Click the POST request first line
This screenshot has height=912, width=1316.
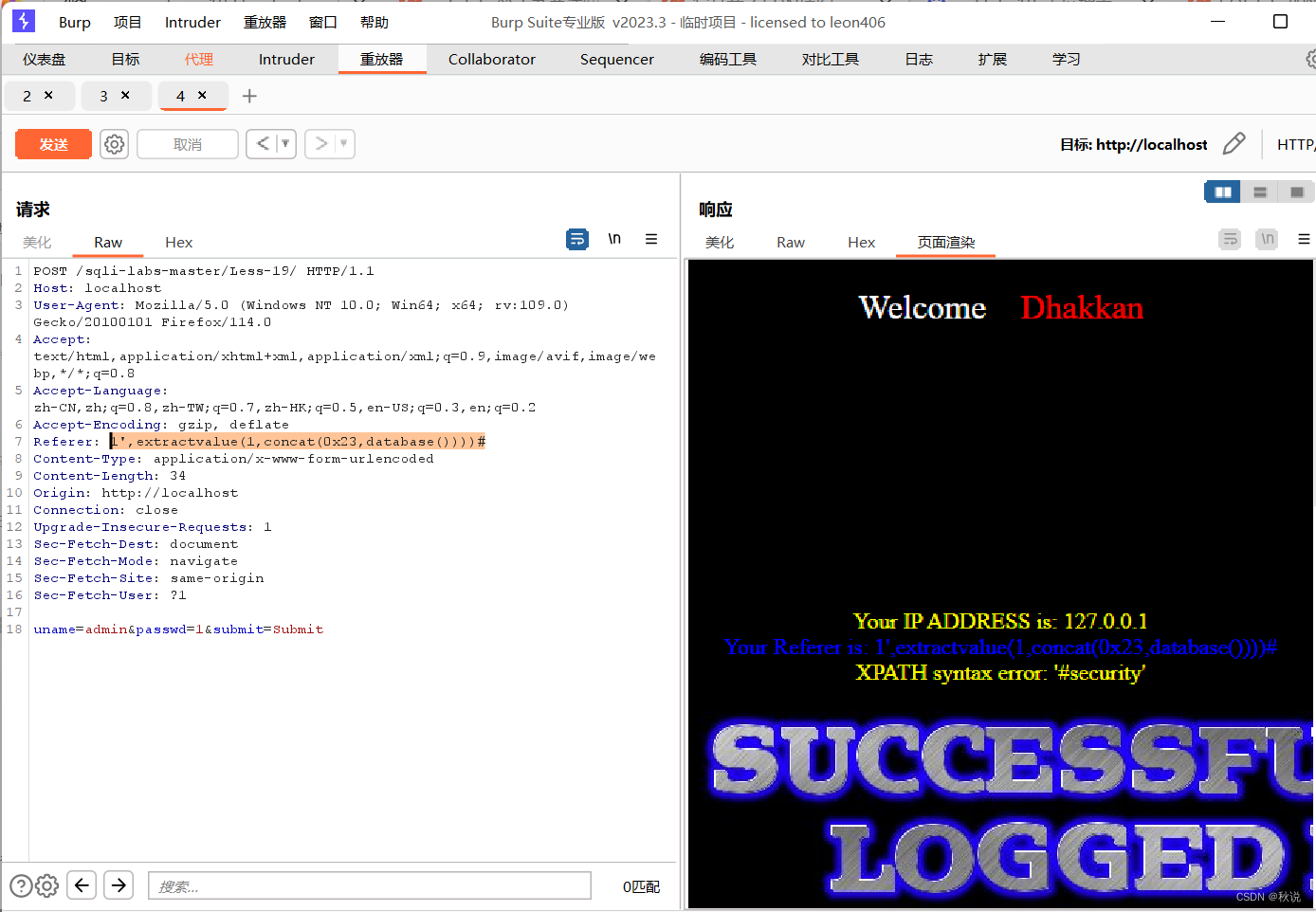pyautogui.click(x=204, y=271)
